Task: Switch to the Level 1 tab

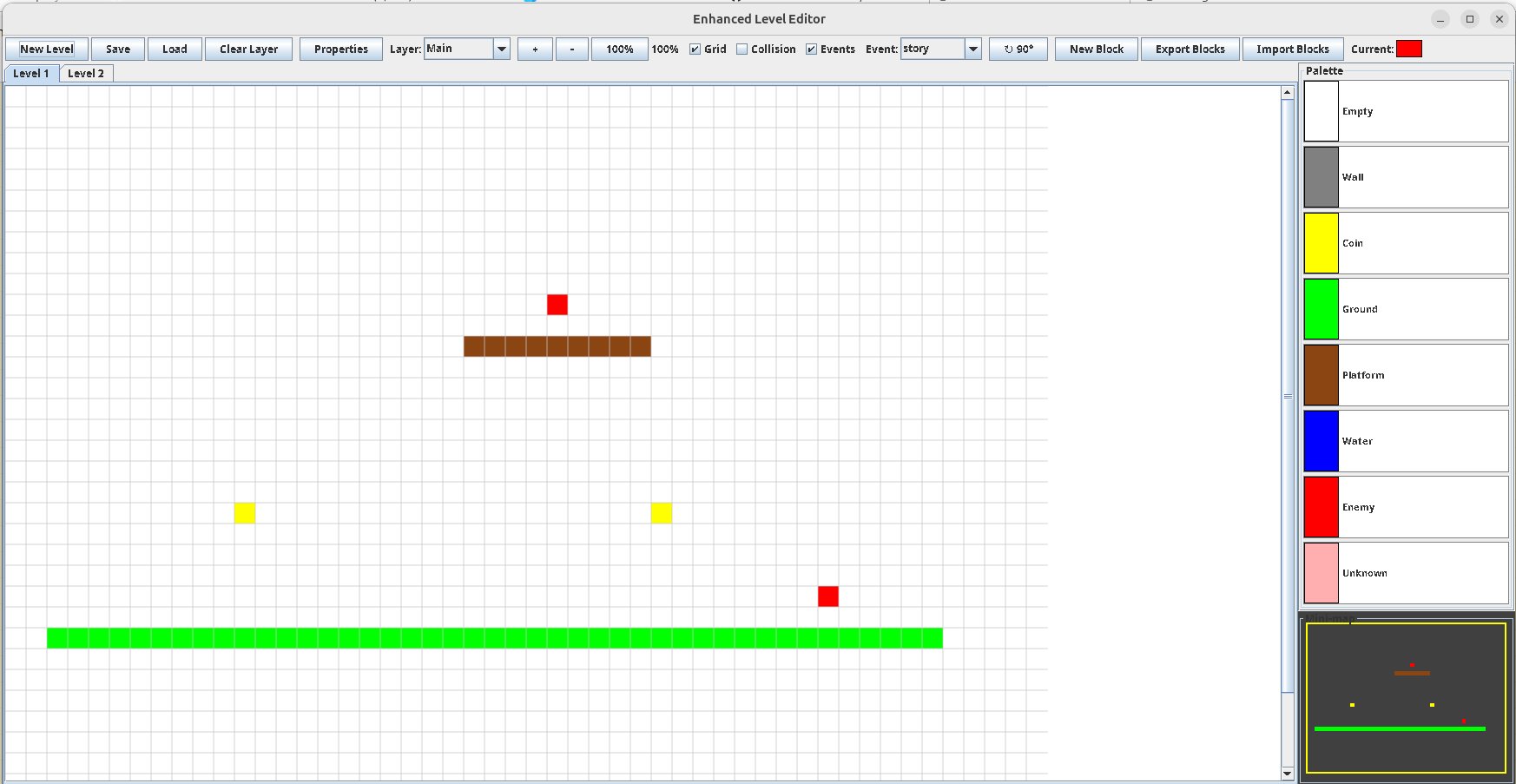Action: tap(31, 74)
